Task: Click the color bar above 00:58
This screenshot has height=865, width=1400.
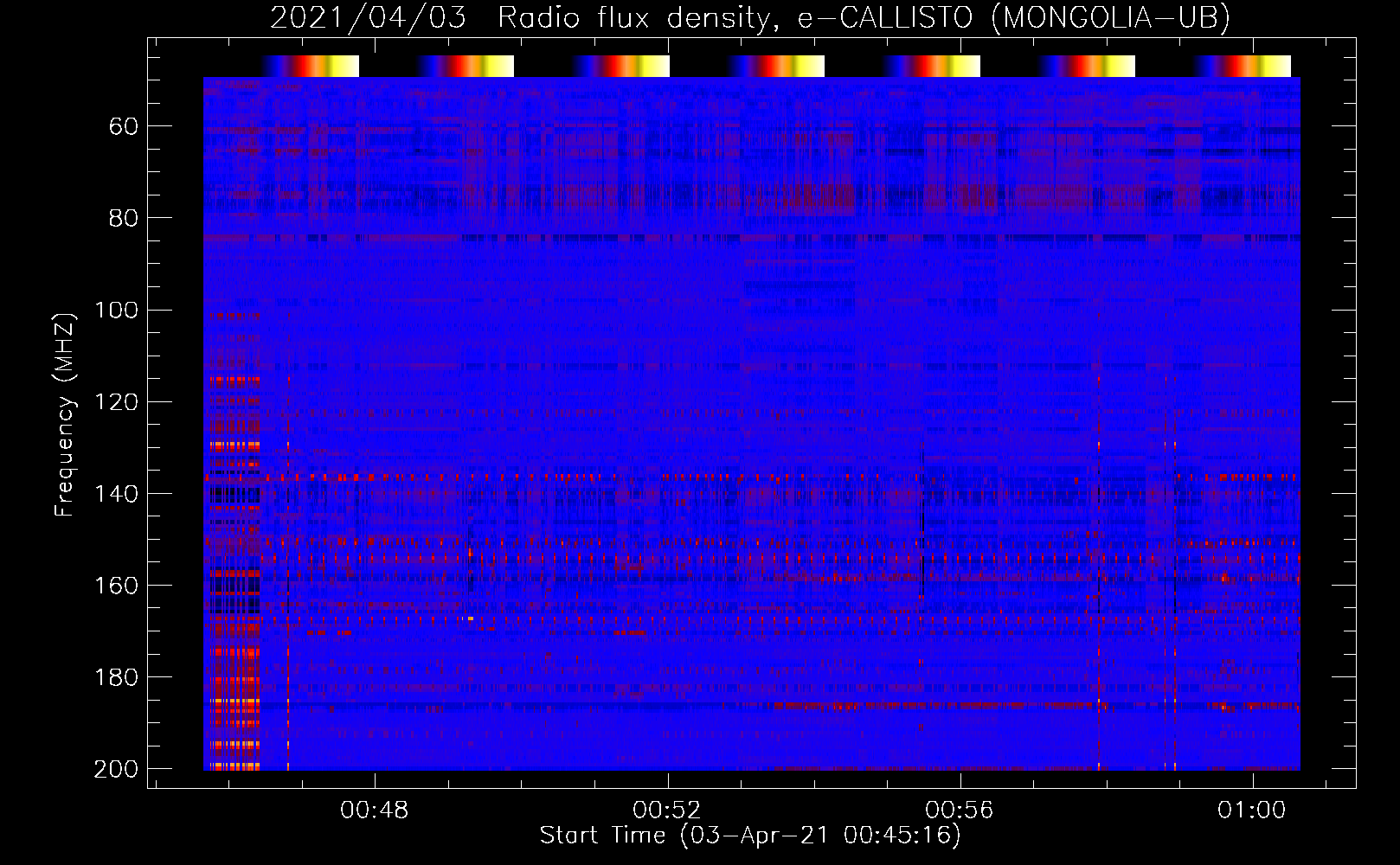Action: [x=1087, y=66]
